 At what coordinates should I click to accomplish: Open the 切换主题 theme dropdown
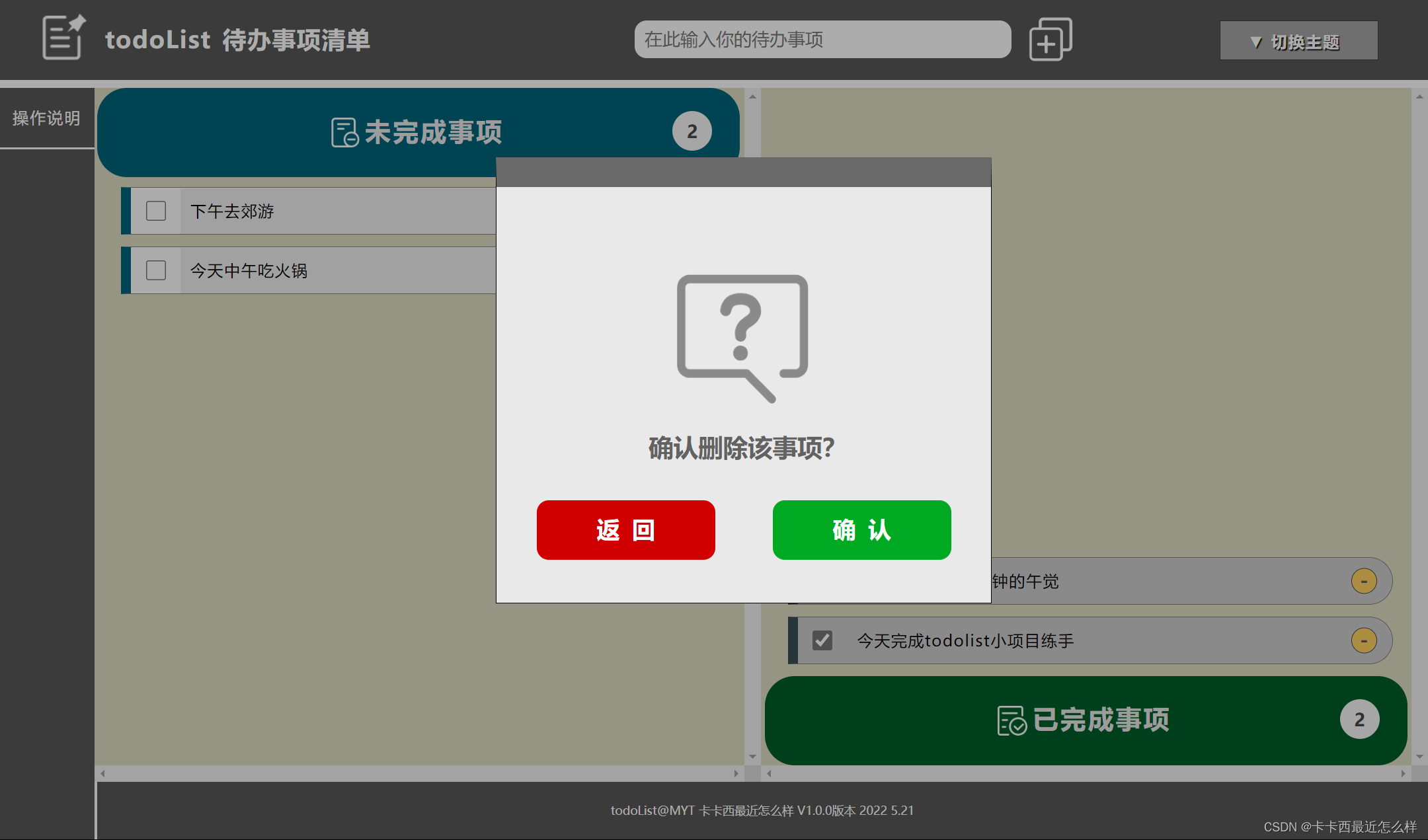[1298, 40]
